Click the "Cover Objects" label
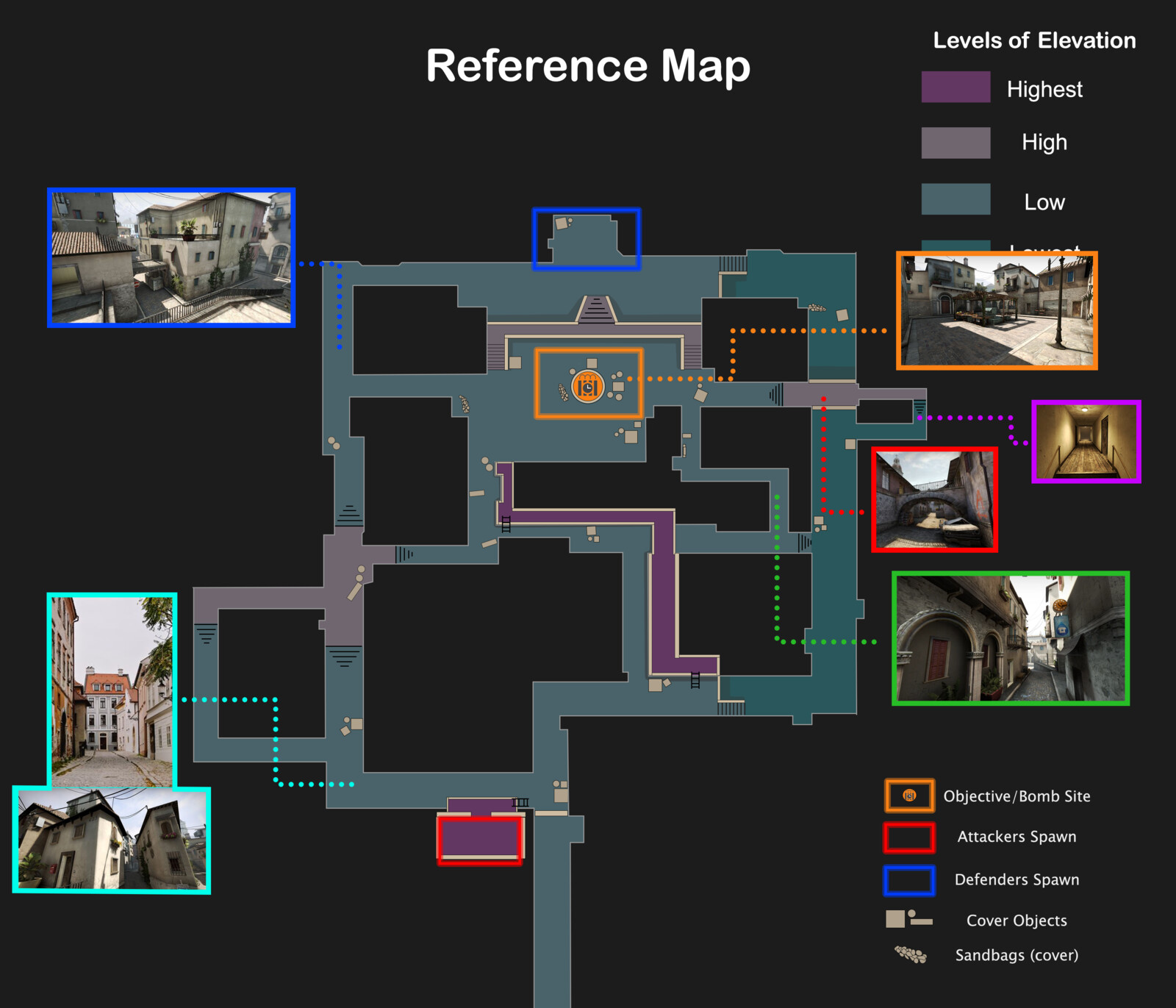Viewport: 1176px width, 1008px height. tap(1017, 921)
